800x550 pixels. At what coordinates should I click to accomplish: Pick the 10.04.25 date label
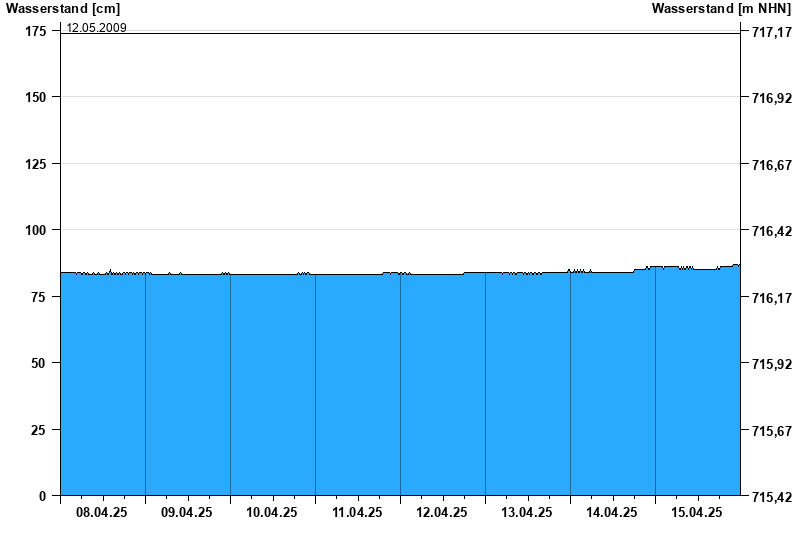click(x=272, y=513)
